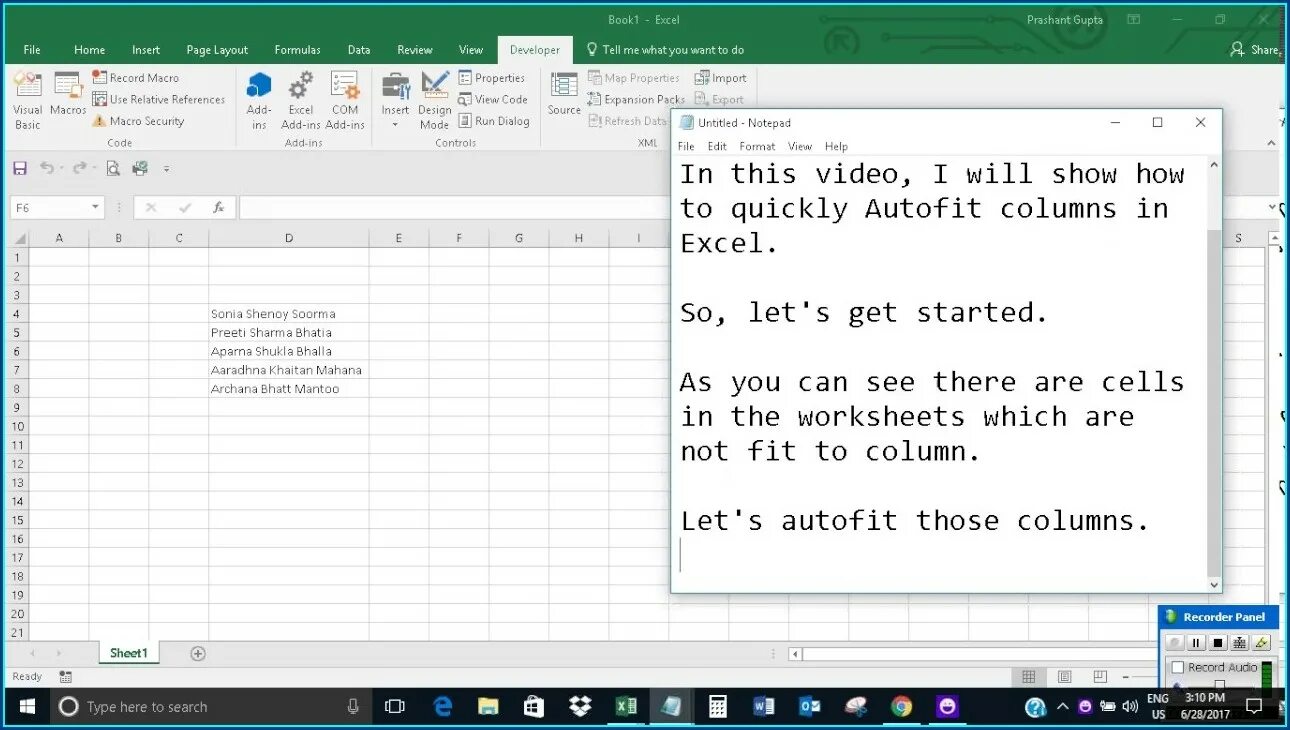Open Chrome from the taskbar
1290x730 pixels.
(902, 707)
